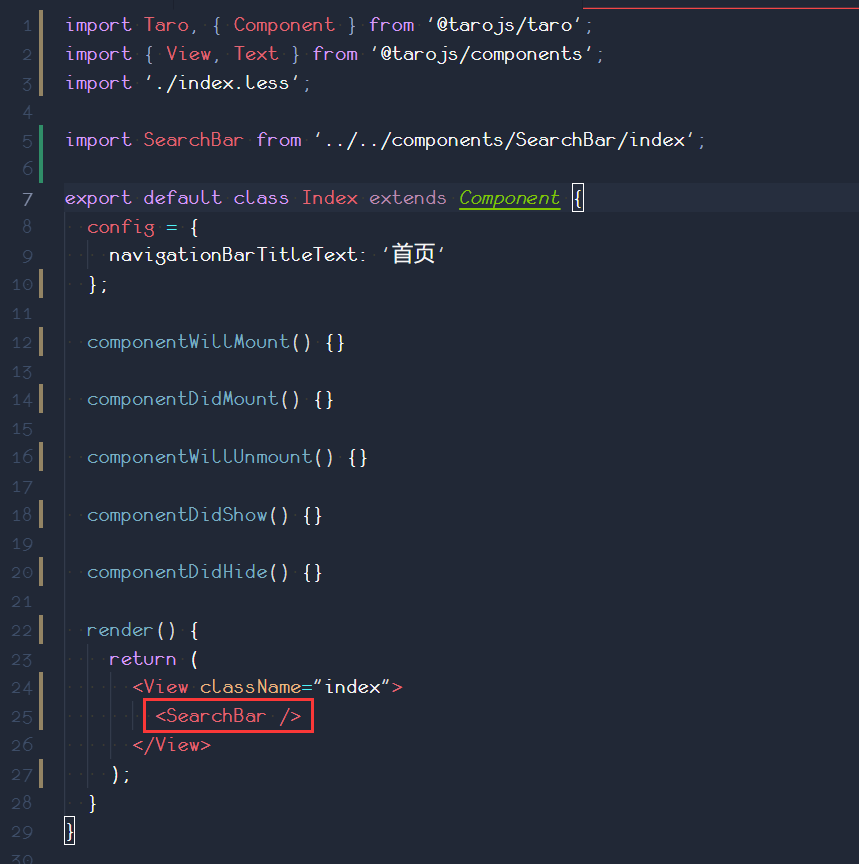Click the closing brace highlighted on line 29
859x864 pixels.
[69, 831]
